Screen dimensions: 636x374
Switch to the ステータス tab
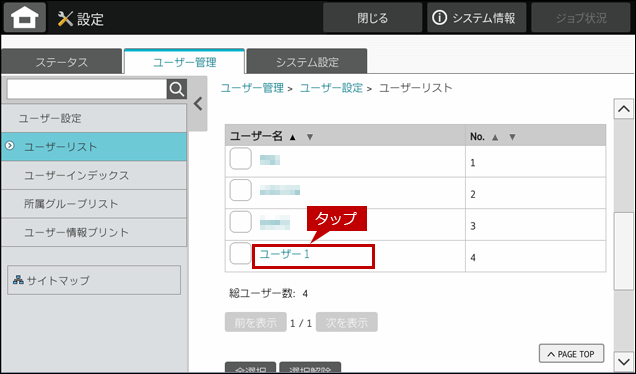(62, 62)
